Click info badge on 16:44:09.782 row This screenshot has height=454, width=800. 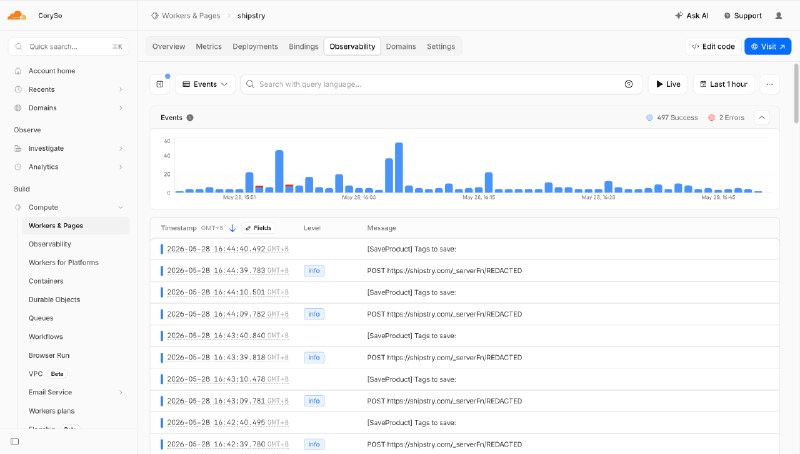[314, 314]
